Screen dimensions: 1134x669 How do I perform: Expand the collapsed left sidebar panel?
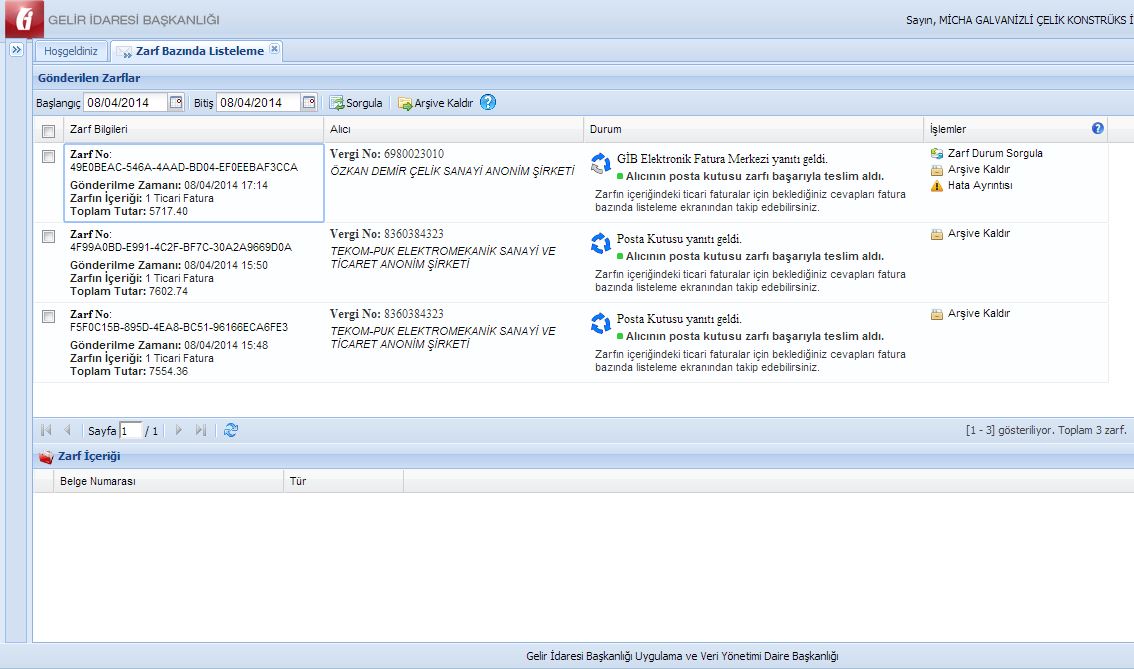(16, 50)
